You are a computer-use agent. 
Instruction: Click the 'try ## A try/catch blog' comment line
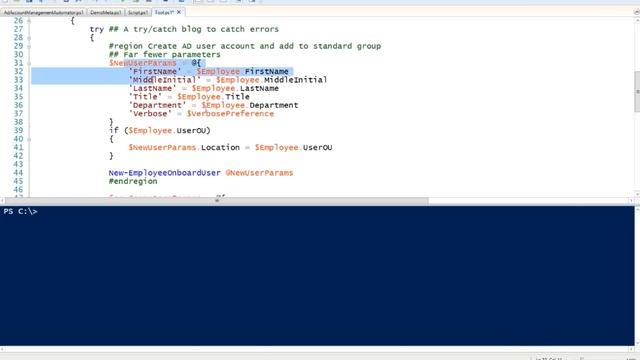[184, 29]
